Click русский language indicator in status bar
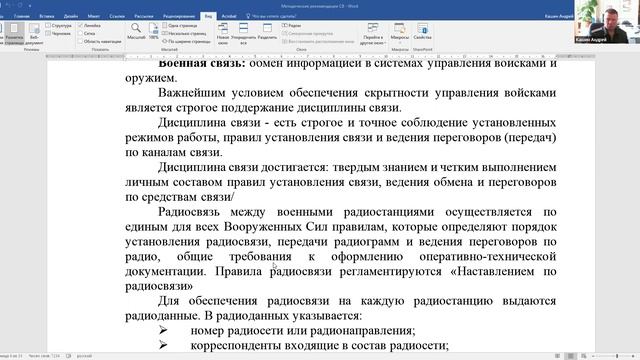640x360 pixels. click(84, 356)
